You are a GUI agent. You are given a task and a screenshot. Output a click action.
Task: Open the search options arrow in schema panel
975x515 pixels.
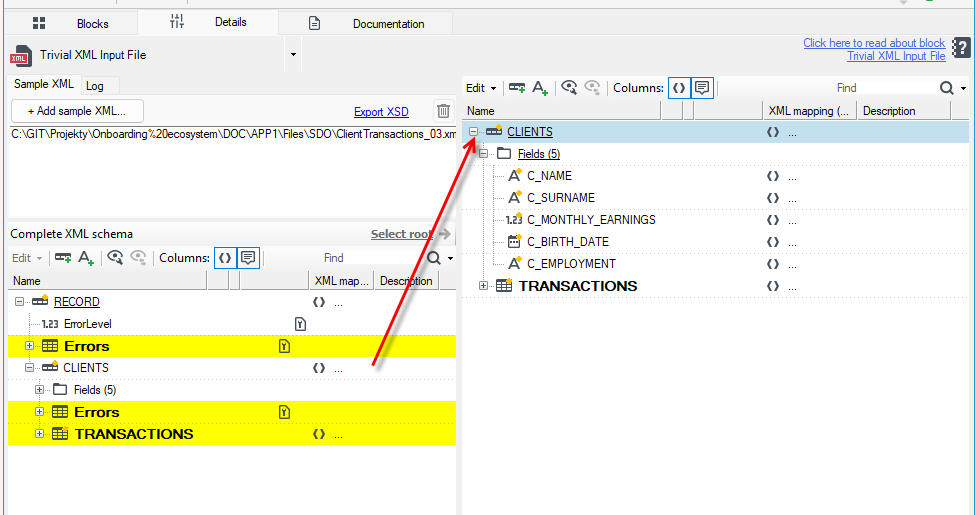coord(451,258)
